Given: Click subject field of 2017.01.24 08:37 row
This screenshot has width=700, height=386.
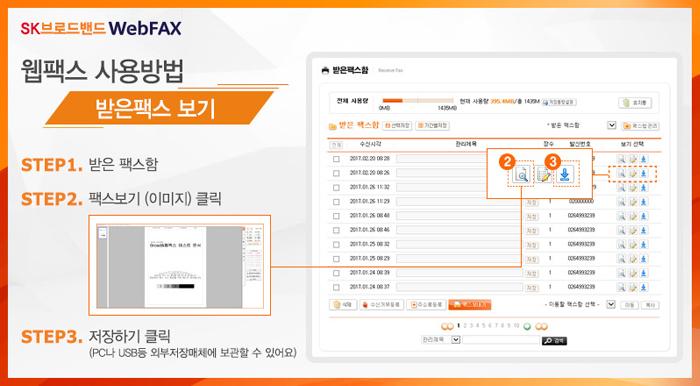Looking at the screenshot, I should tap(459, 287).
